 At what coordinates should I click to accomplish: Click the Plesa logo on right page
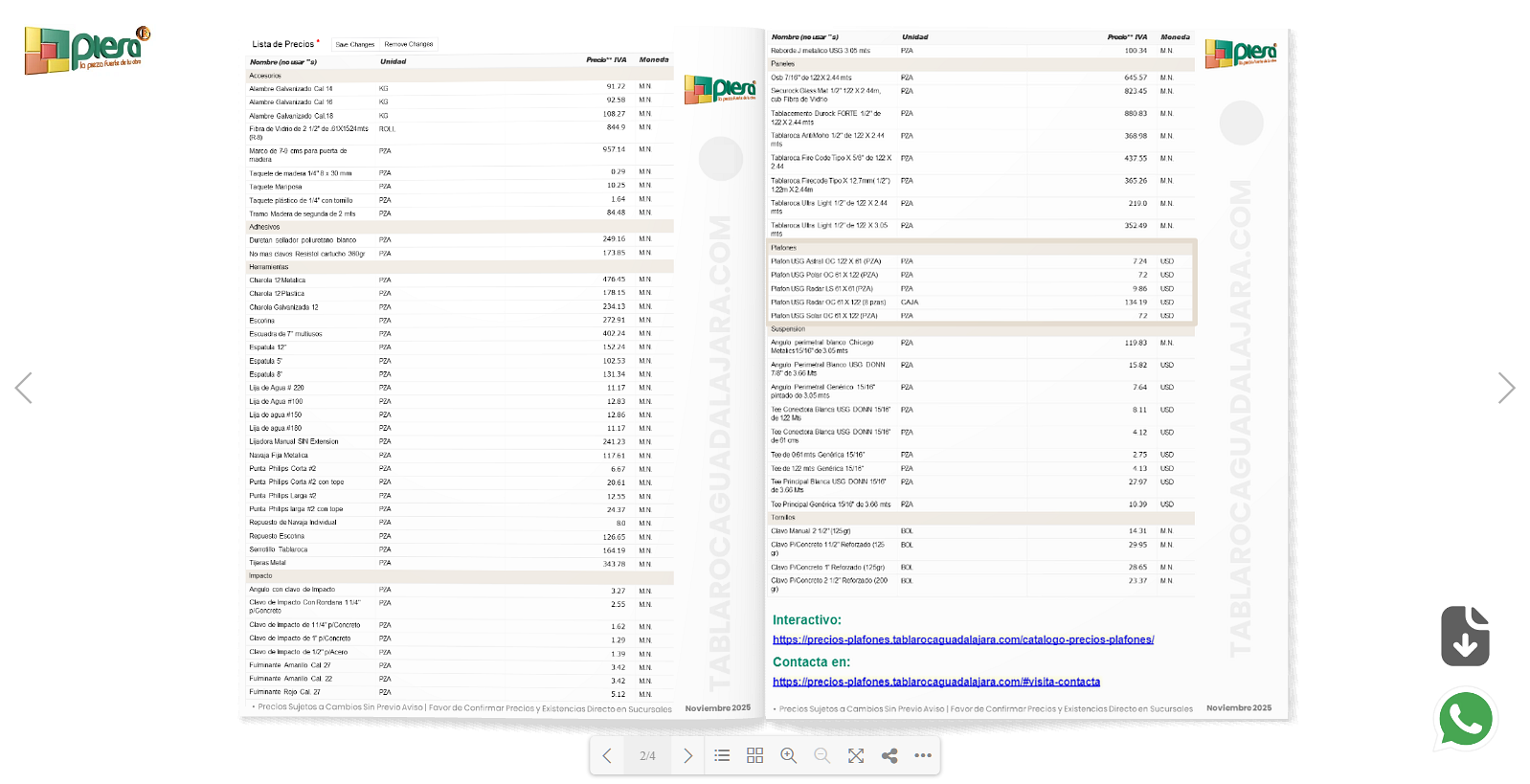[1240, 54]
